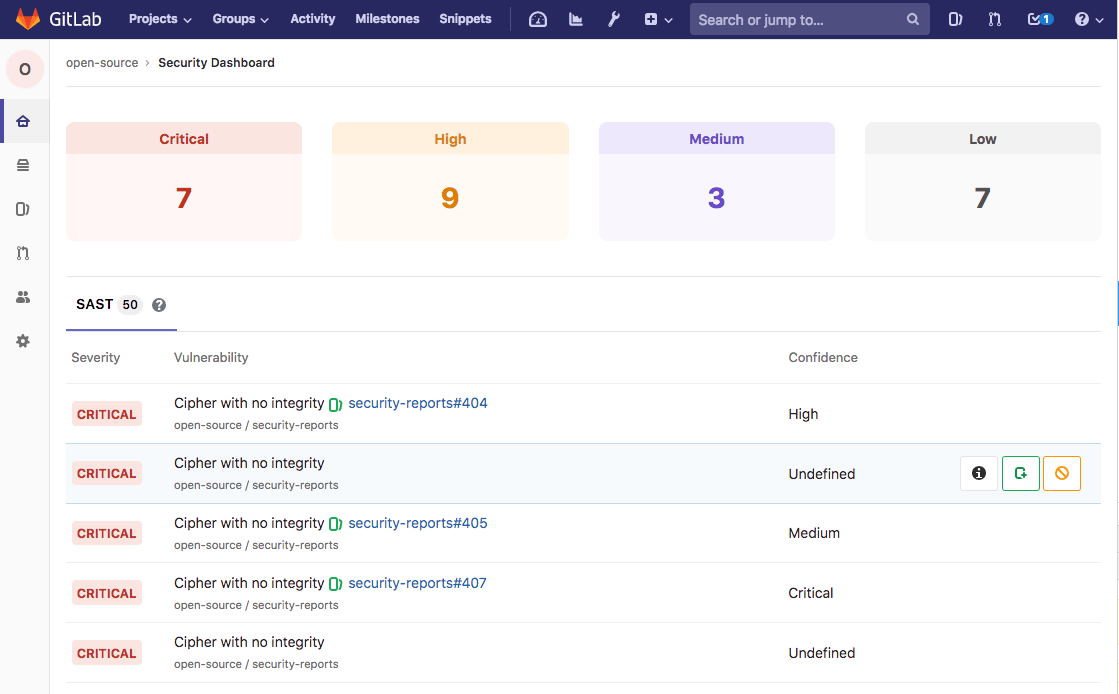Open the security-reports#404 link
The image size is (1119, 694).
click(x=418, y=403)
